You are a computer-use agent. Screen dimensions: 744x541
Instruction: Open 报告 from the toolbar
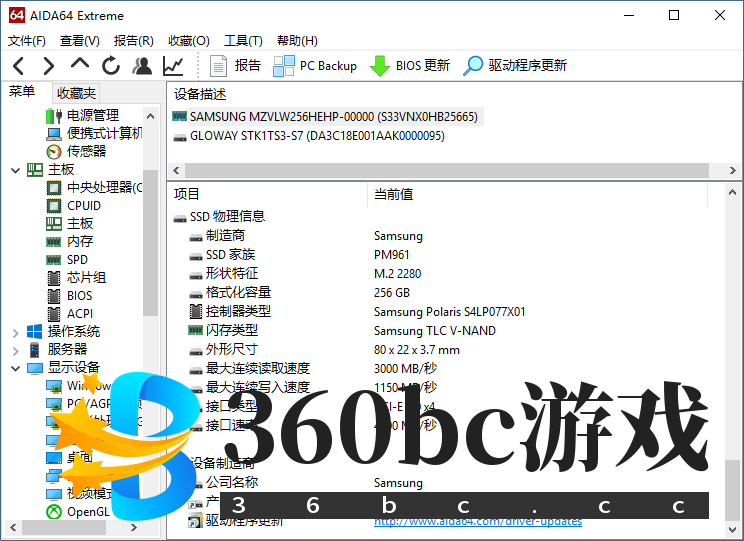tap(236, 66)
